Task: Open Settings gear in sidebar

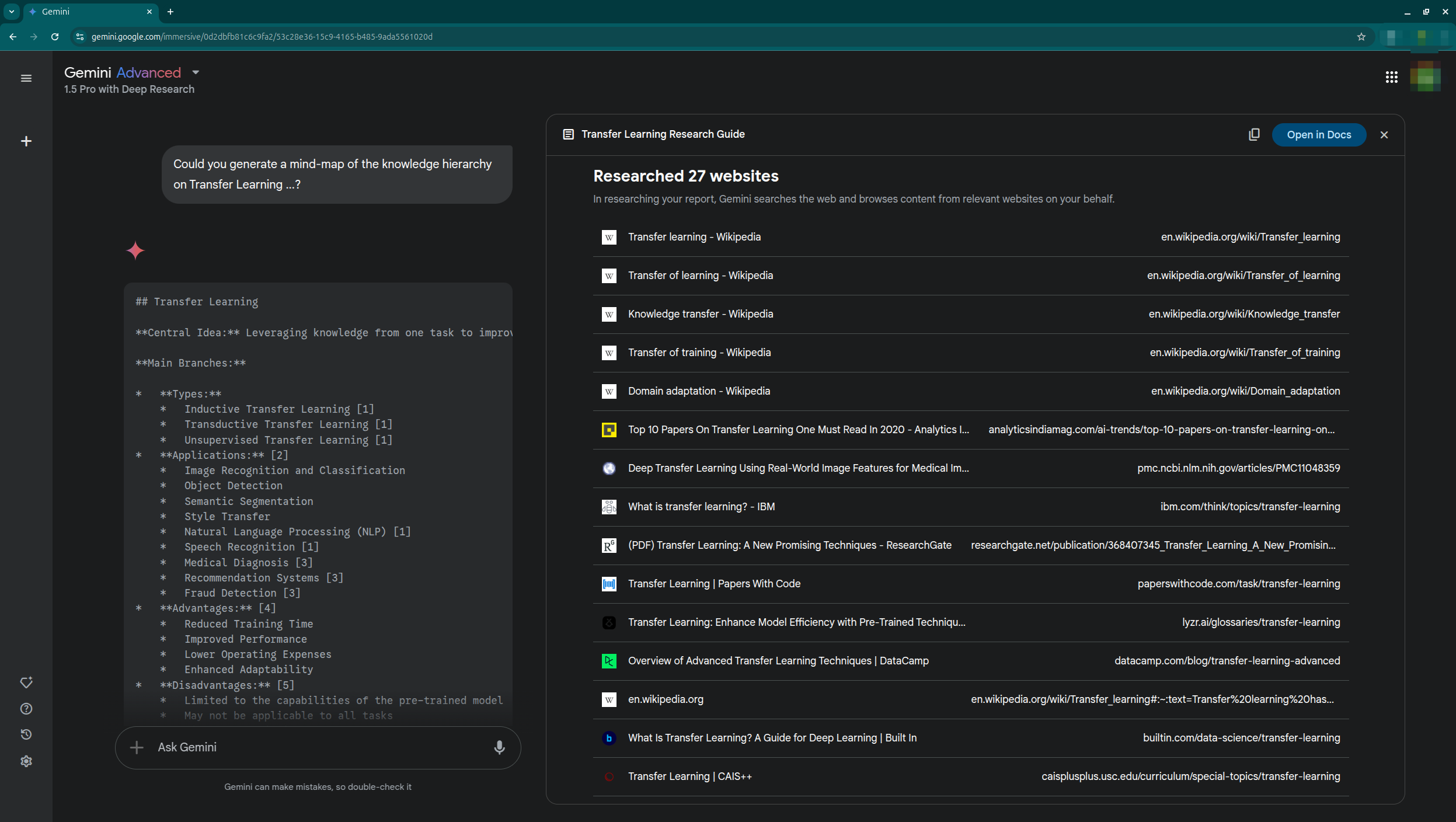Action: coord(26,761)
